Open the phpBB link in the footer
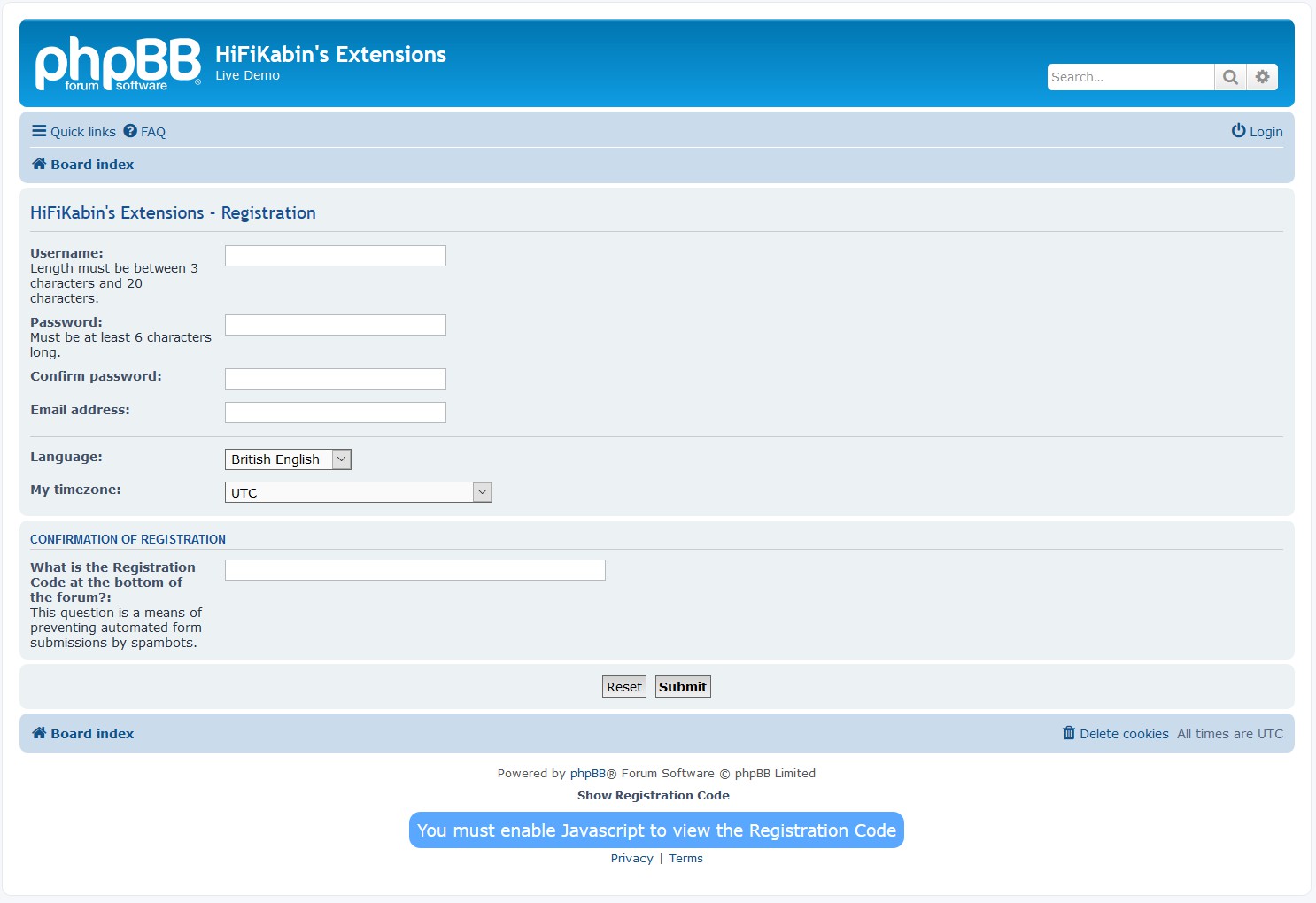Image resolution: width=1316 pixels, height=903 pixels. coord(588,773)
